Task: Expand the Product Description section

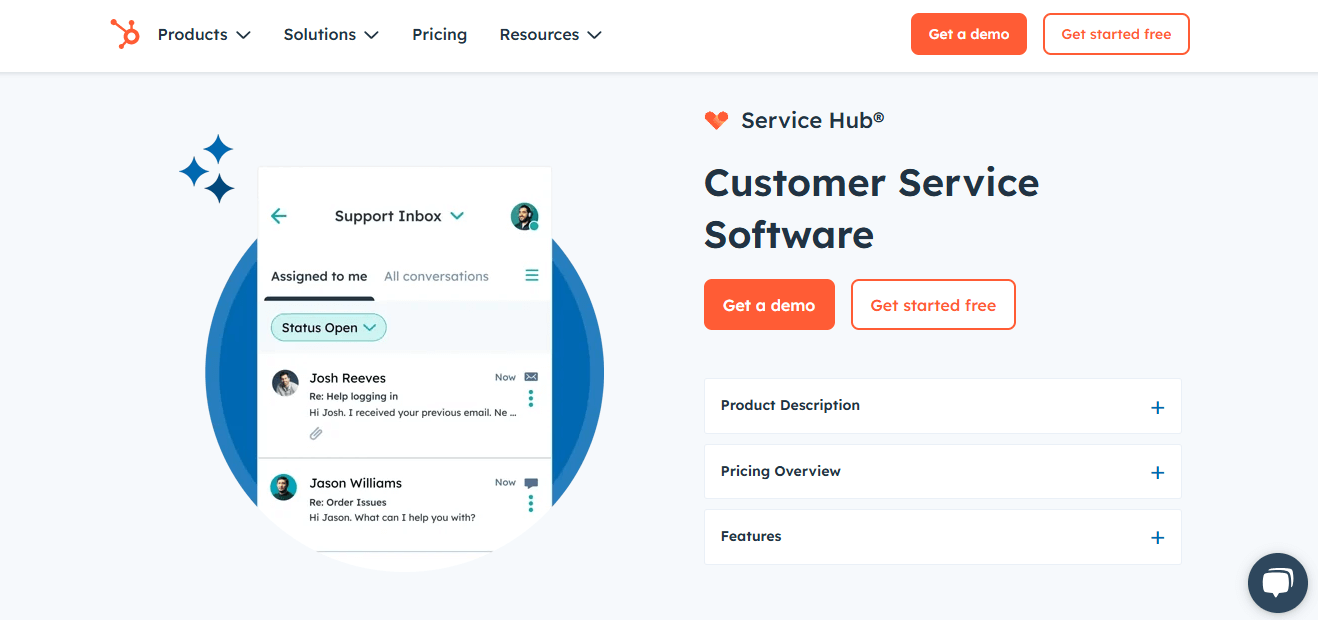Action: 1157,407
